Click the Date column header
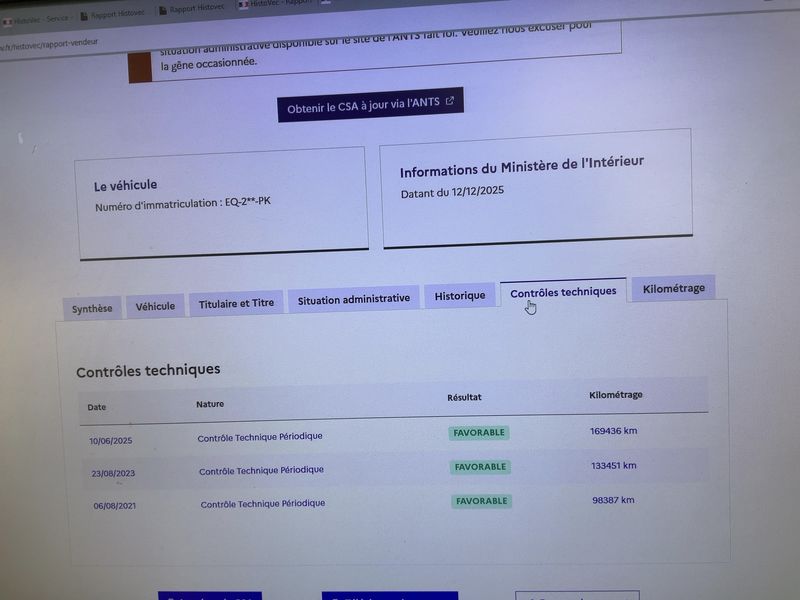 click(97, 407)
